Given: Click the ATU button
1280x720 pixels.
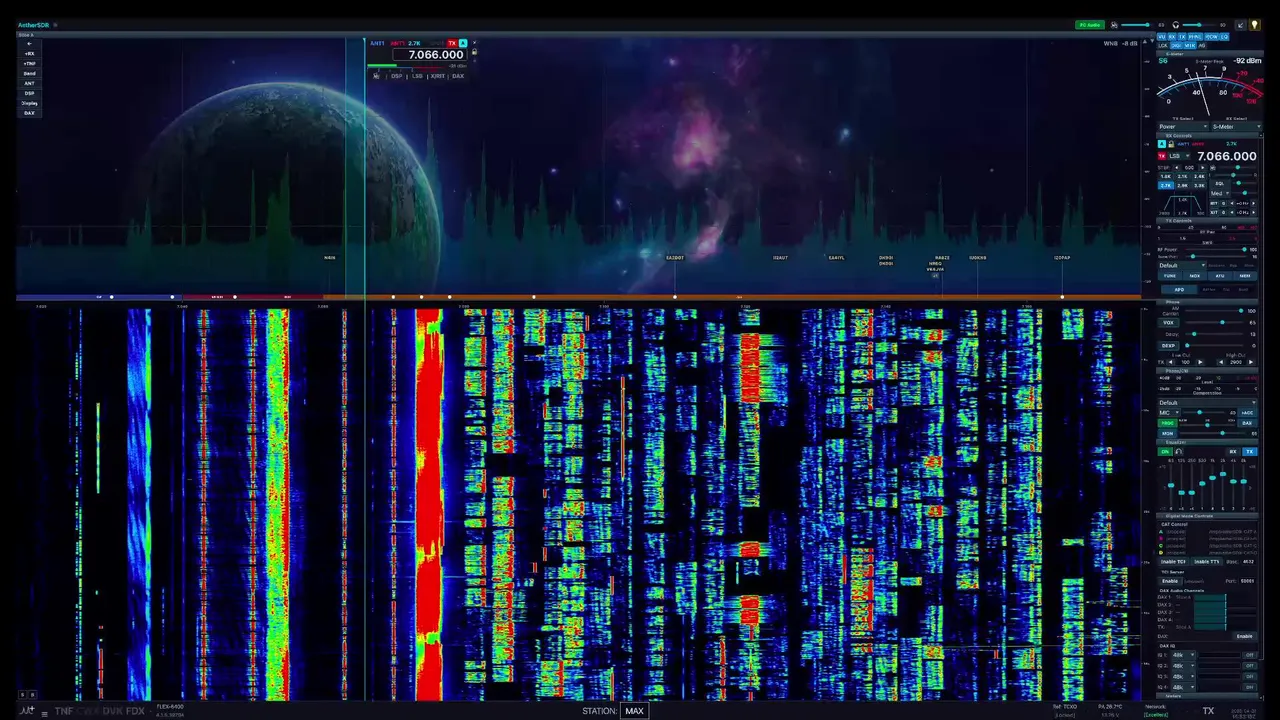Looking at the screenshot, I should (1220, 276).
